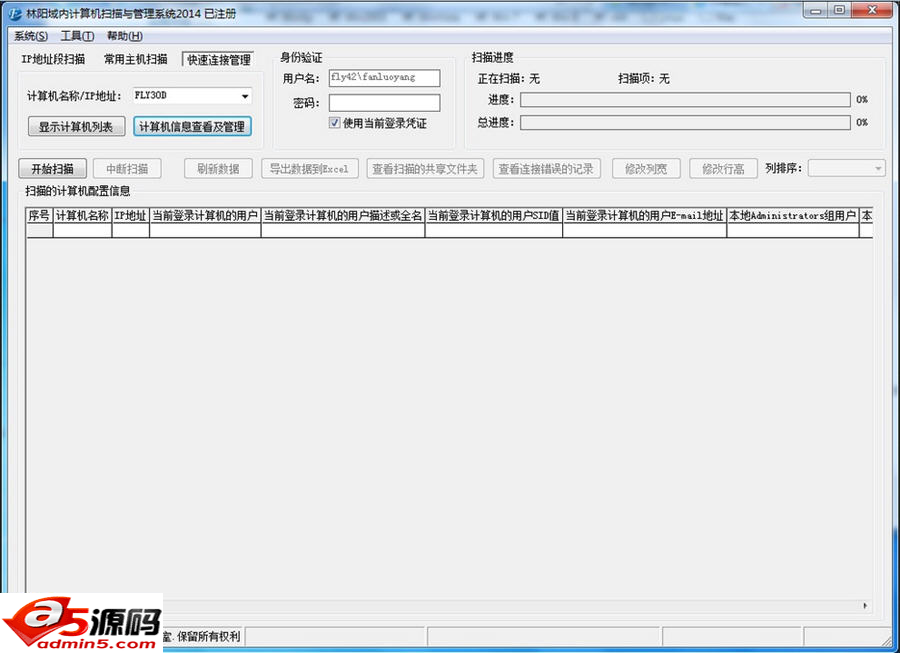Adjust row height using 修改行高

[x=722, y=168]
